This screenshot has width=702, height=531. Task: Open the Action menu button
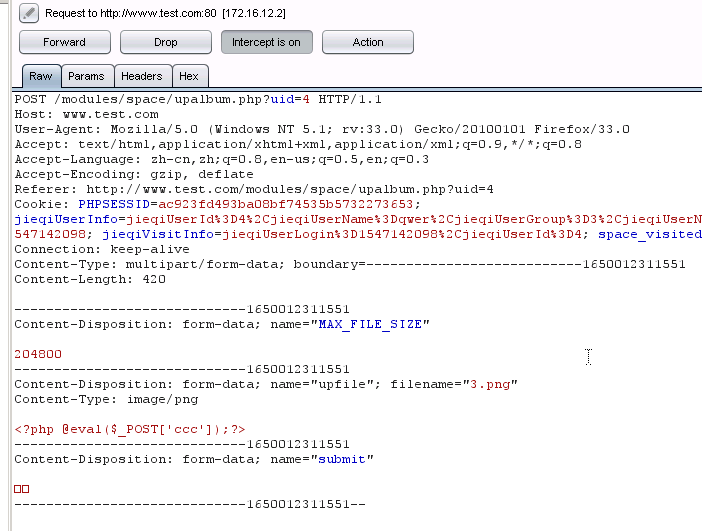tap(368, 42)
